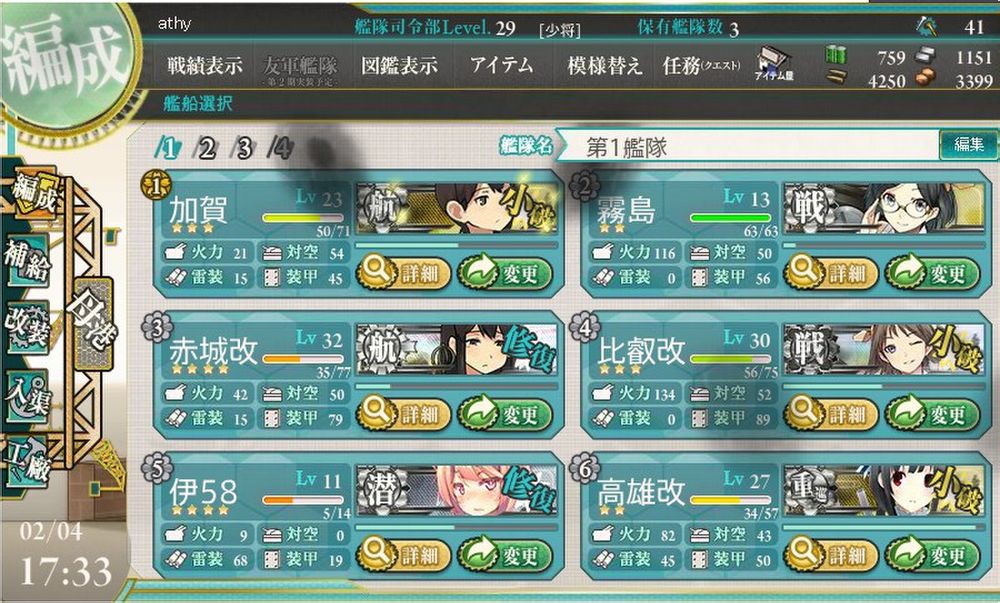Image resolution: width=1000 pixels, height=603 pixels.
Task: Click 変更 button for 霧島
Action: pos(932,273)
